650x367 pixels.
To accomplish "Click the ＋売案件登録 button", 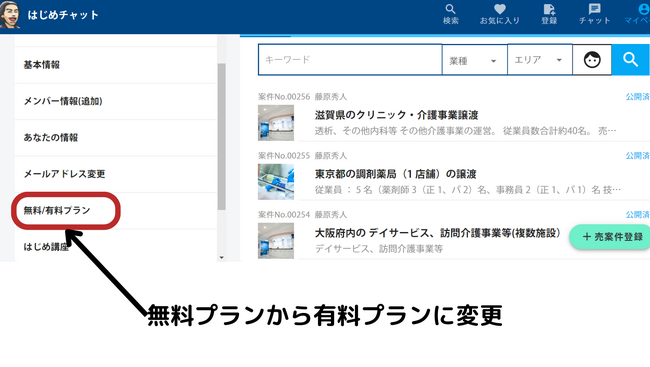I will 611,237.
